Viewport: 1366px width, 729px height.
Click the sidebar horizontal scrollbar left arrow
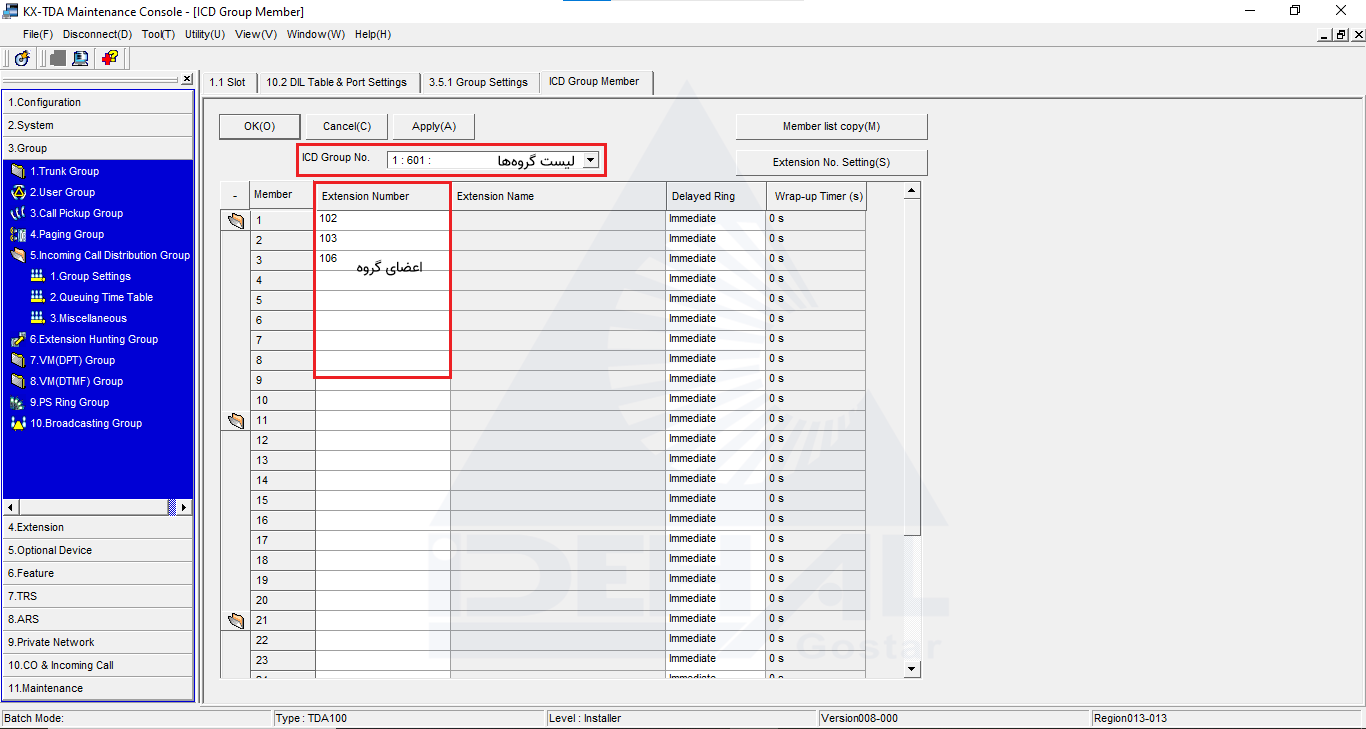pos(10,507)
